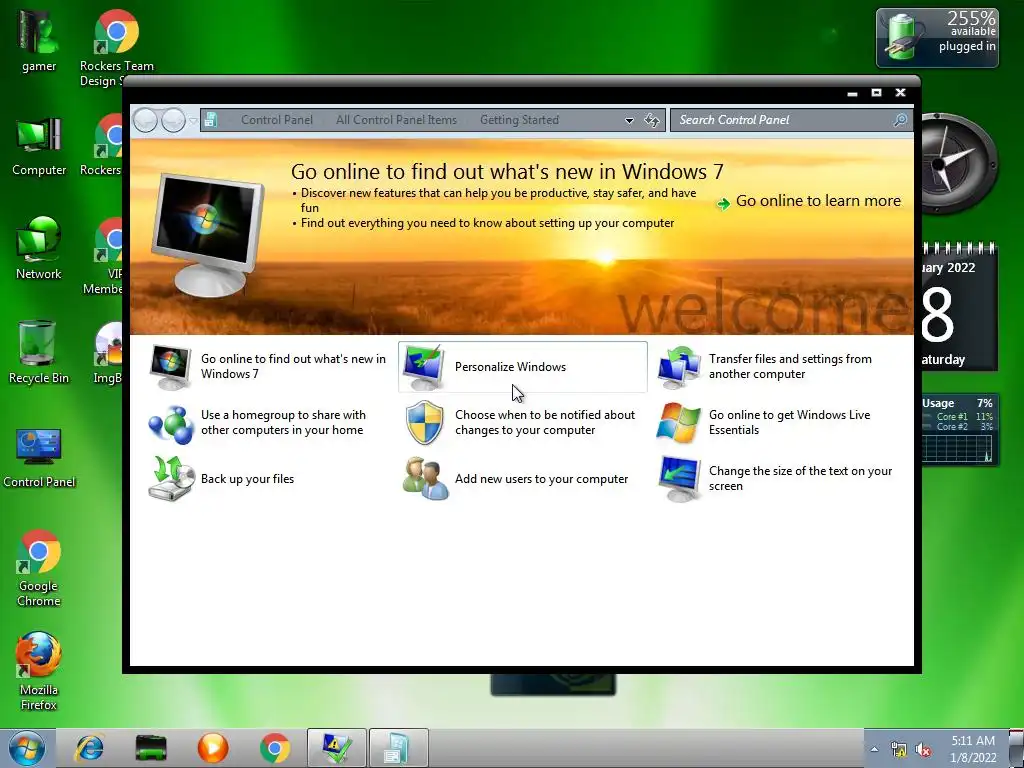1024x768 pixels.
Task: Open the address bar history dropdown
Action: point(629,121)
